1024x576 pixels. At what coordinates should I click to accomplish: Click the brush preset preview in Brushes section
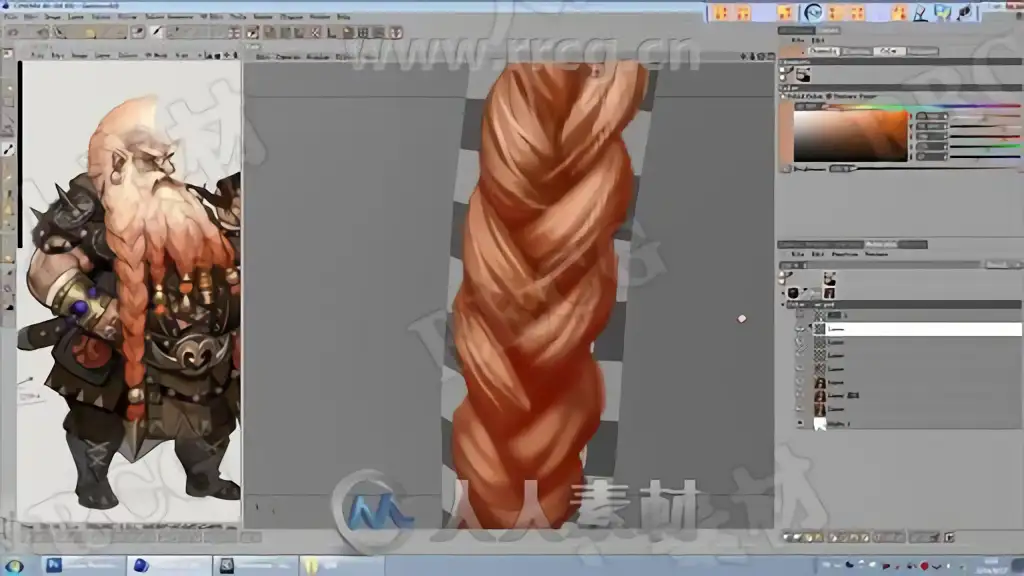tap(803, 75)
